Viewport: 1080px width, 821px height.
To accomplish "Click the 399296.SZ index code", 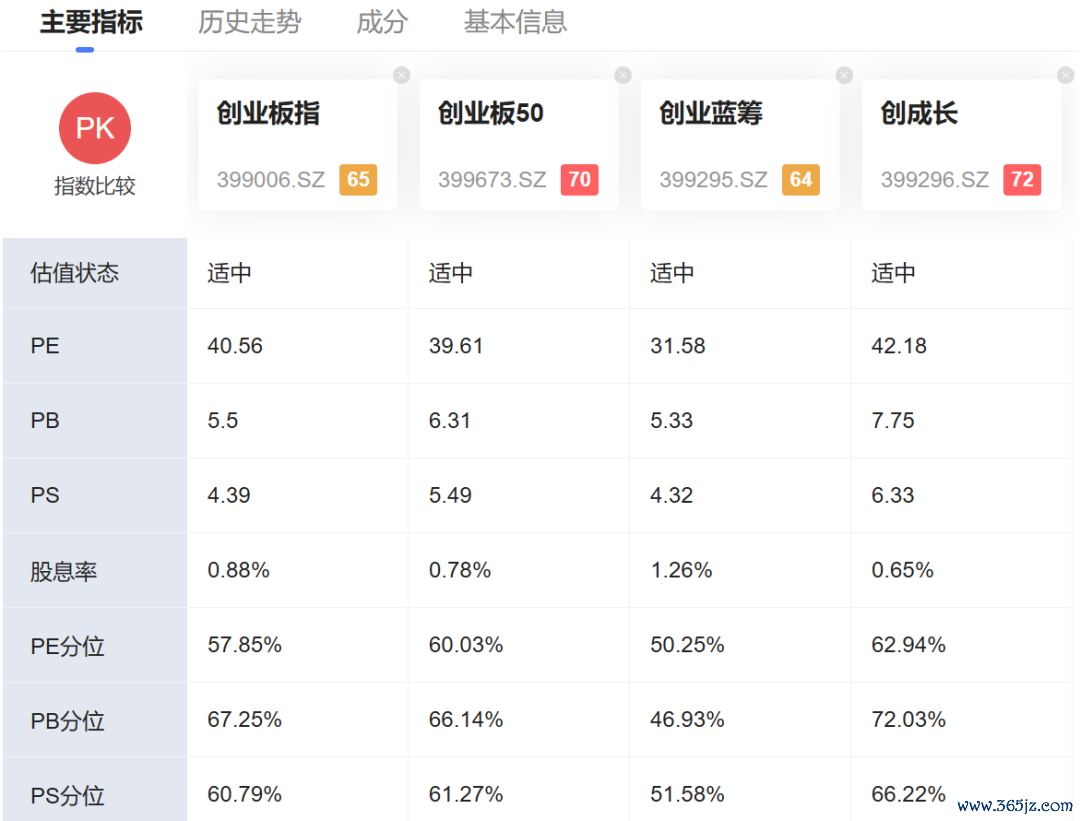I will 934,180.
